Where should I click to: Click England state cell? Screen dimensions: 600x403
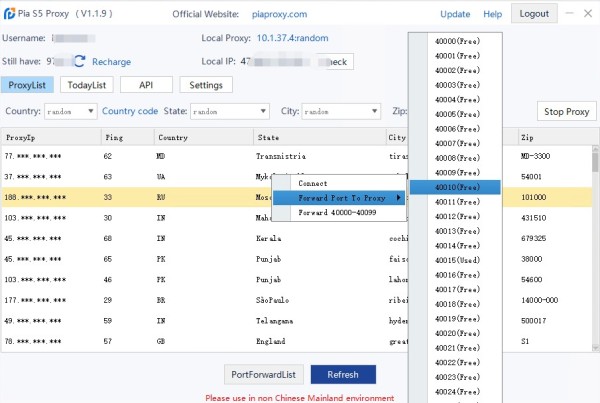[271, 341]
